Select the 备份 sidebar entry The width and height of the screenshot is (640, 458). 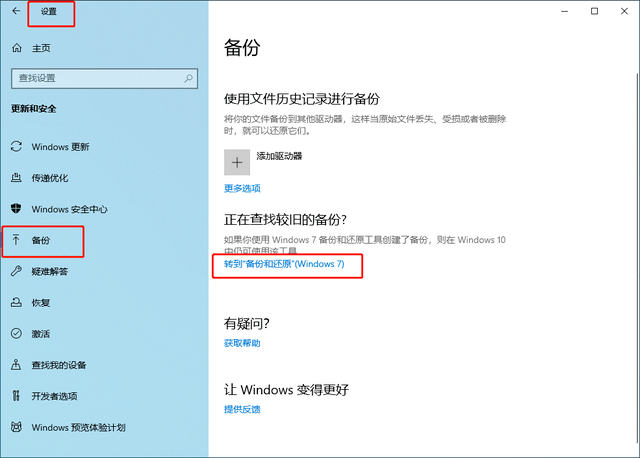pyautogui.click(x=43, y=241)
